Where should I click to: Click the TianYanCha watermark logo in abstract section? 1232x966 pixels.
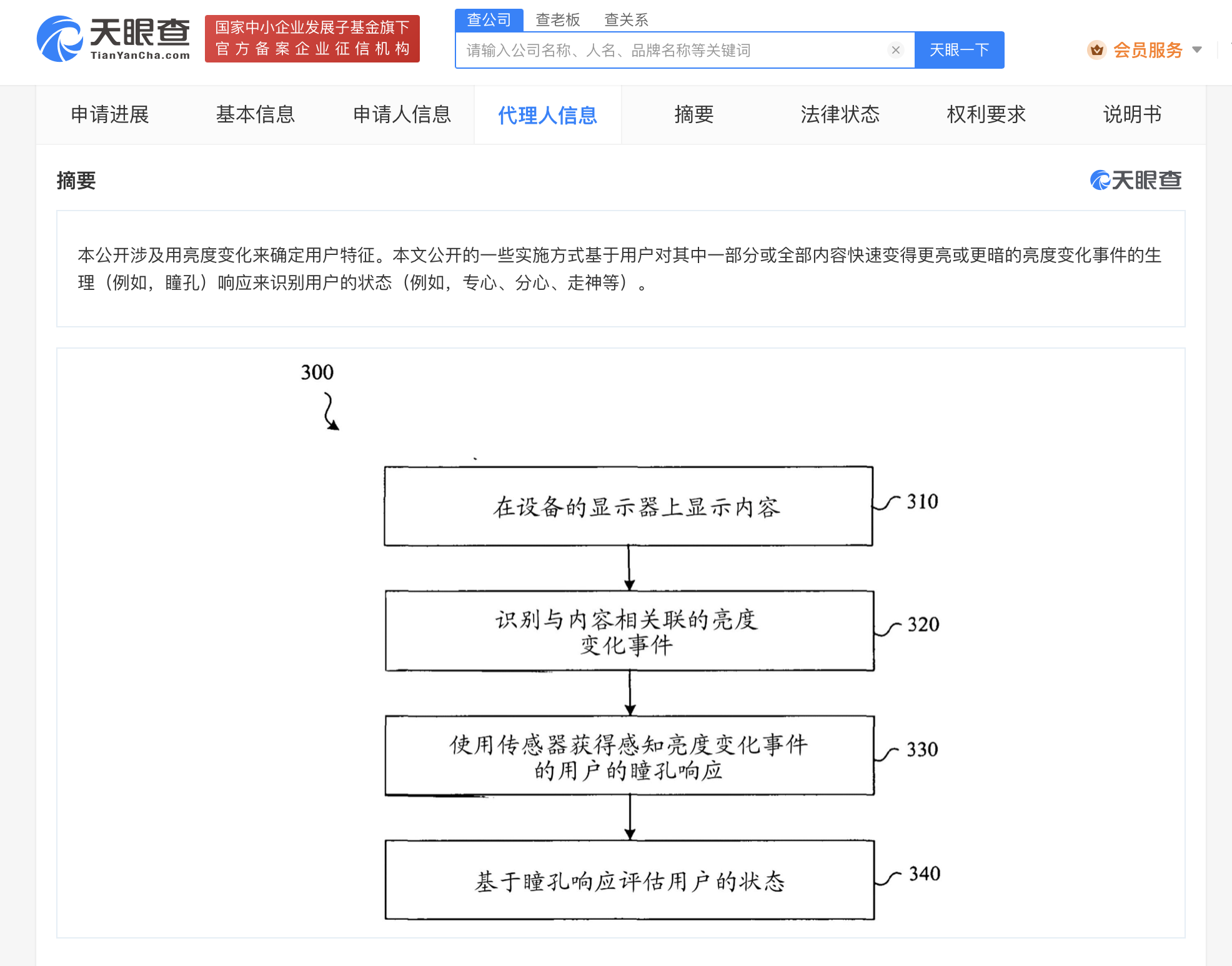(1135, 181)
